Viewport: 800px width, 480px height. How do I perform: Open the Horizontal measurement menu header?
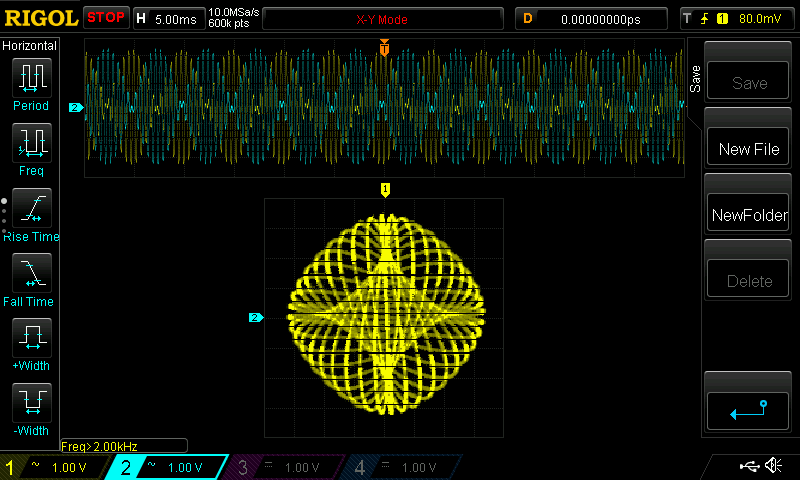click(x=30, y=45)
